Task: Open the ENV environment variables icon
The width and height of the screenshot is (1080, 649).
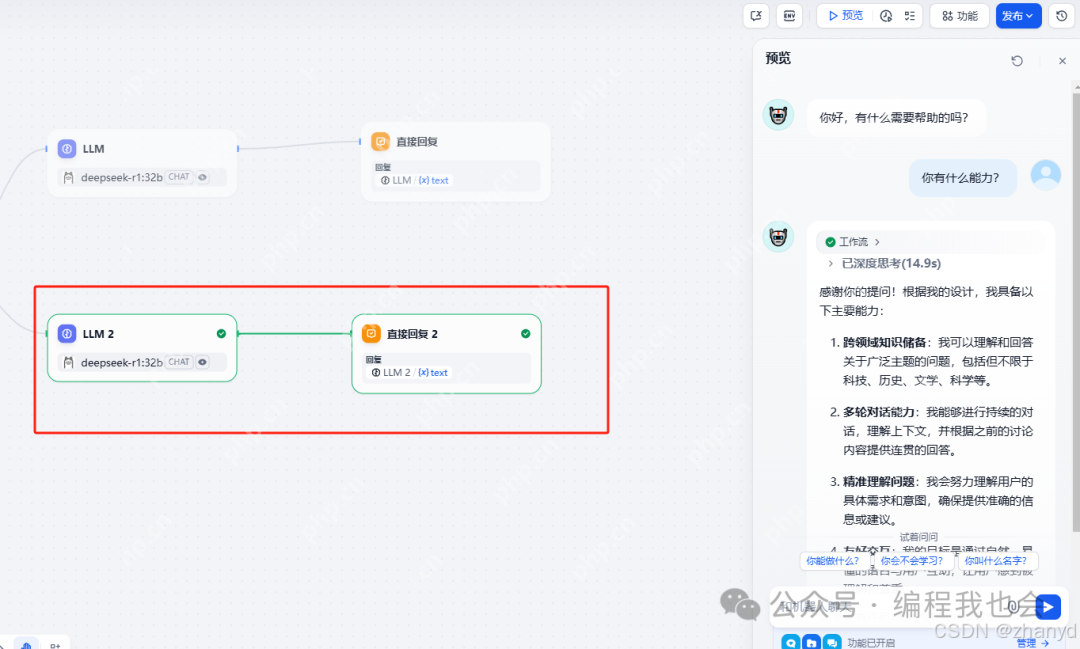Action: coord(789,15)
